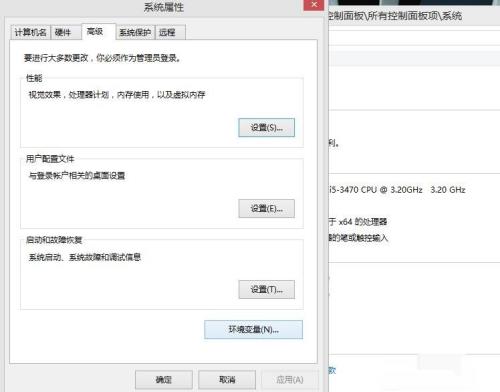Screen dimensions: 500x392
Task: Close the 系统属性 dialog with red X
Action: [x=314, y=5]
